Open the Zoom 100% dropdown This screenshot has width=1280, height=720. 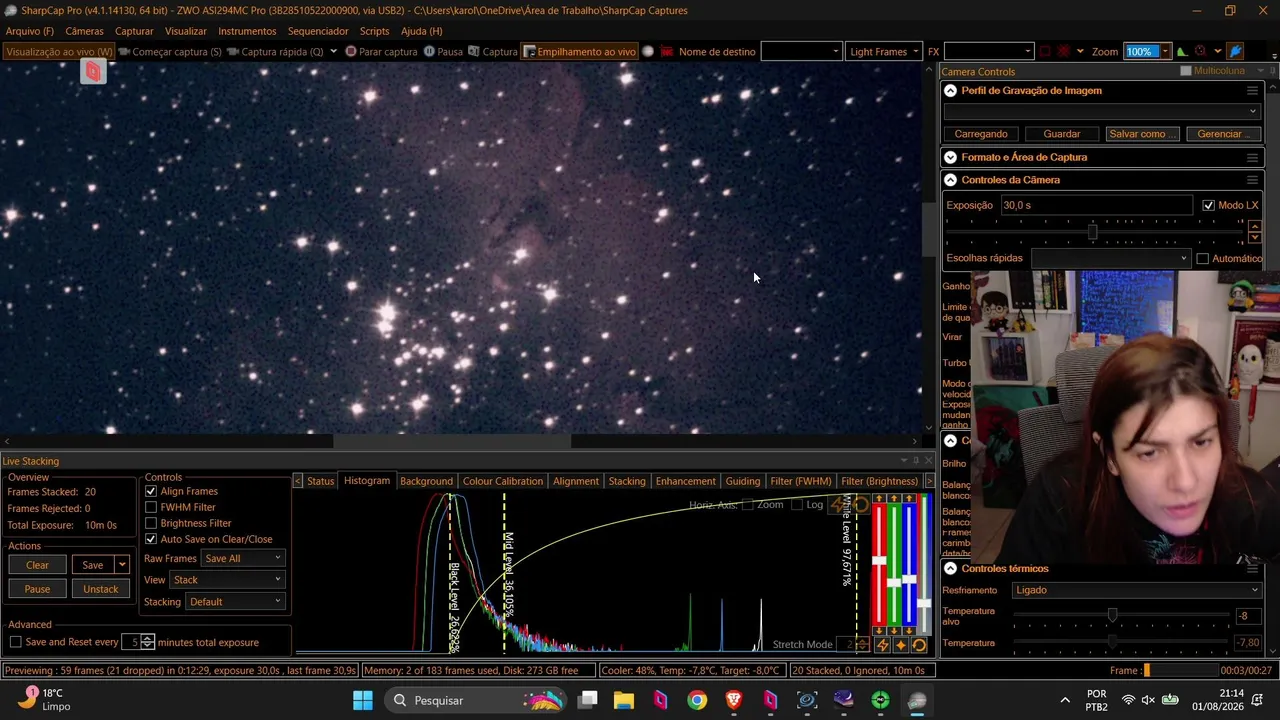[1164, 51]
